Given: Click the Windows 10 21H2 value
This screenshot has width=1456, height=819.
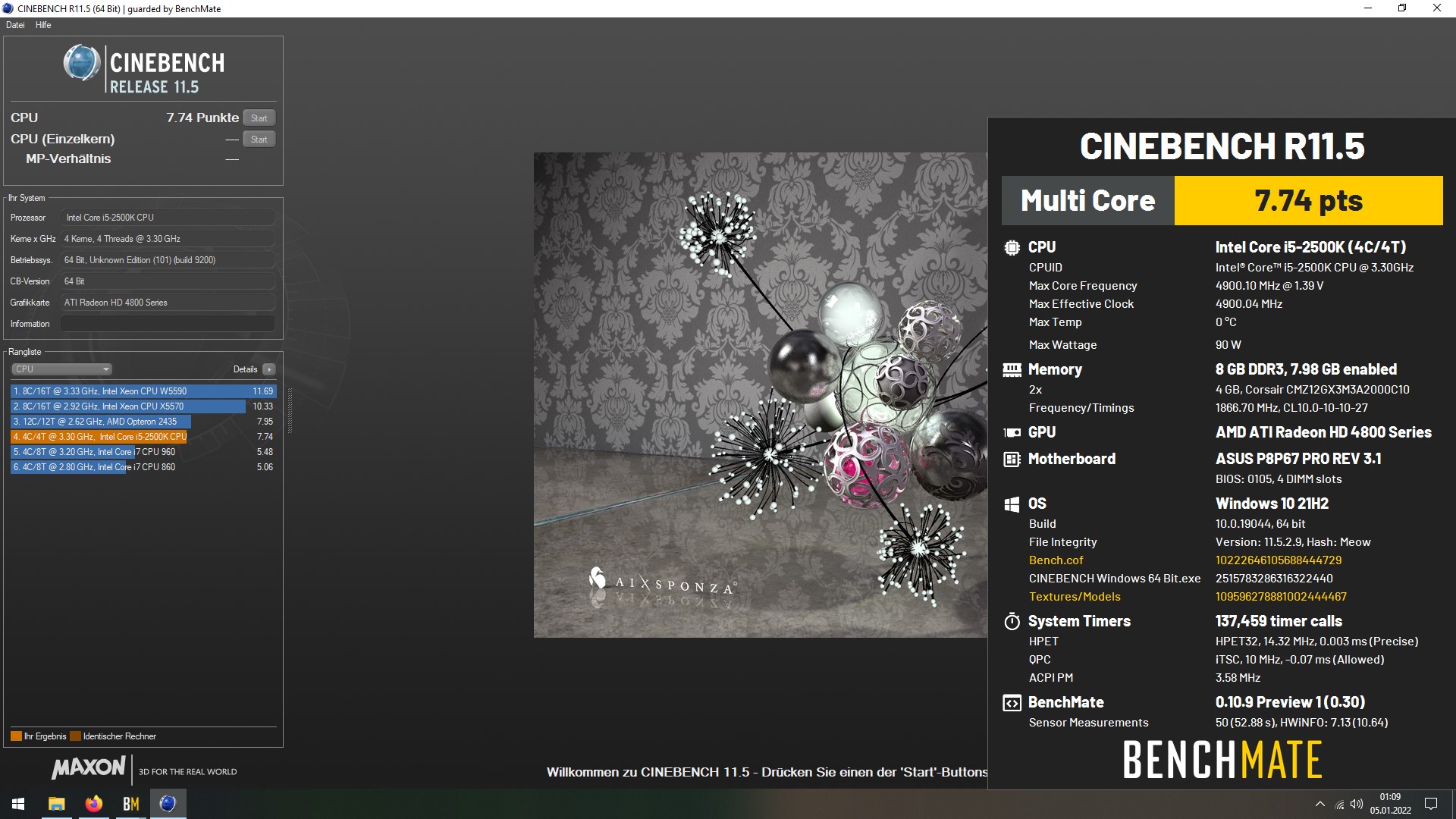Looking at the screenshot, I should click(x=1272, y=504).
